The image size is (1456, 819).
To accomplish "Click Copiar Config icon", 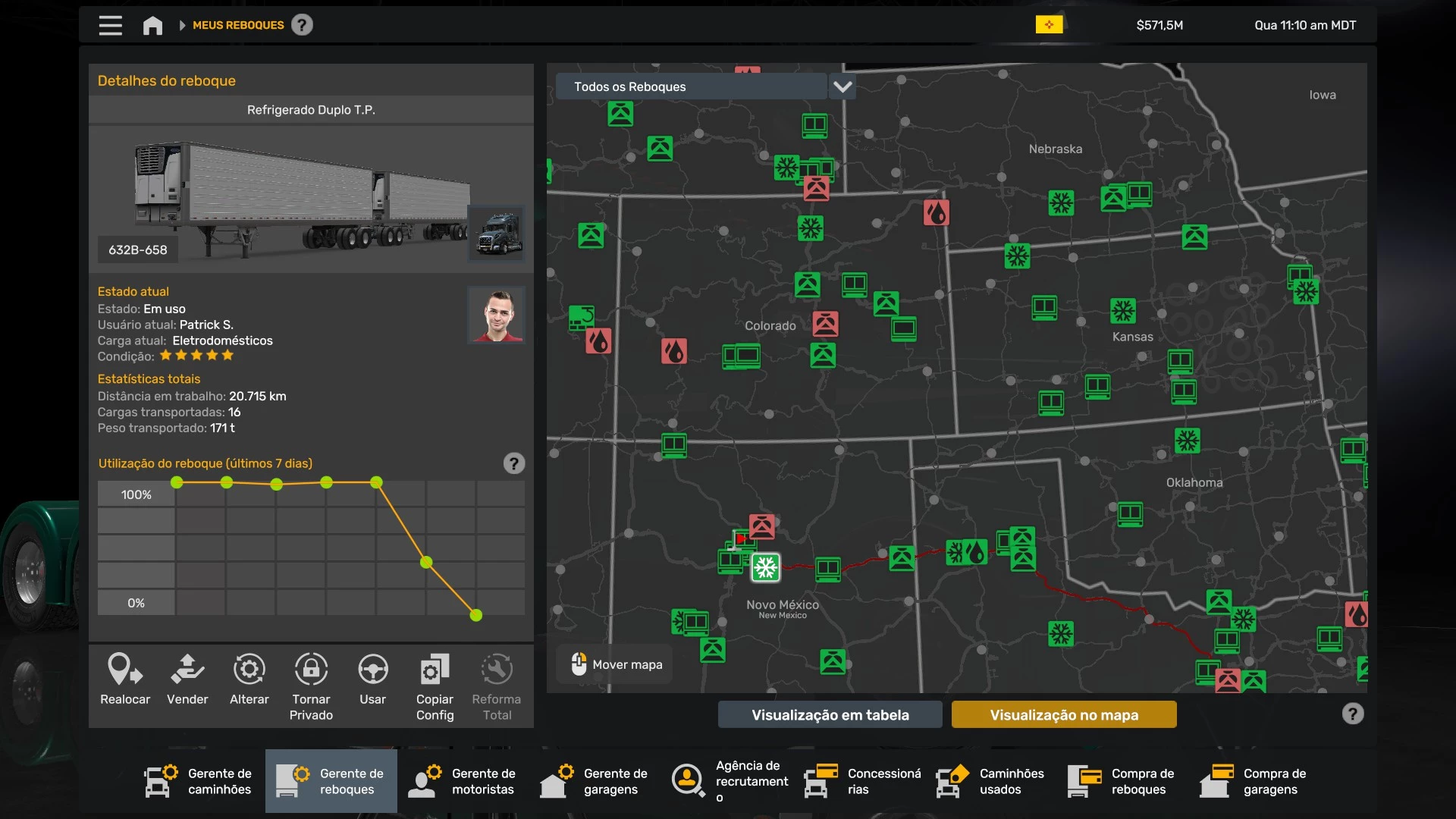I will pyautogui.click(x=435, y=670).
